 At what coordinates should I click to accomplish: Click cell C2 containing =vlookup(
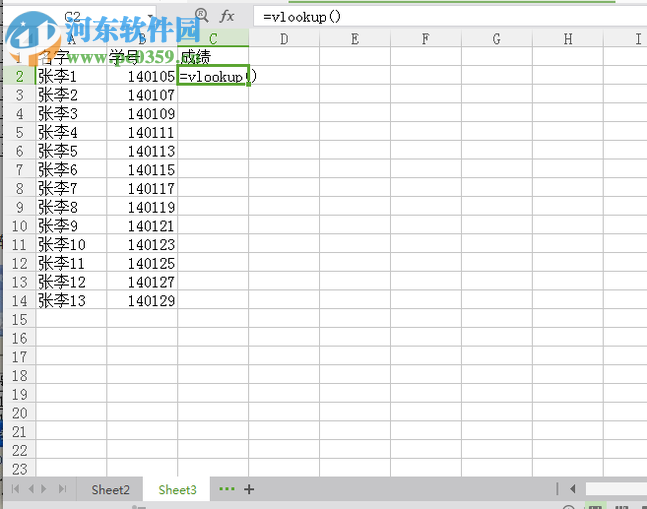point(213,76)
